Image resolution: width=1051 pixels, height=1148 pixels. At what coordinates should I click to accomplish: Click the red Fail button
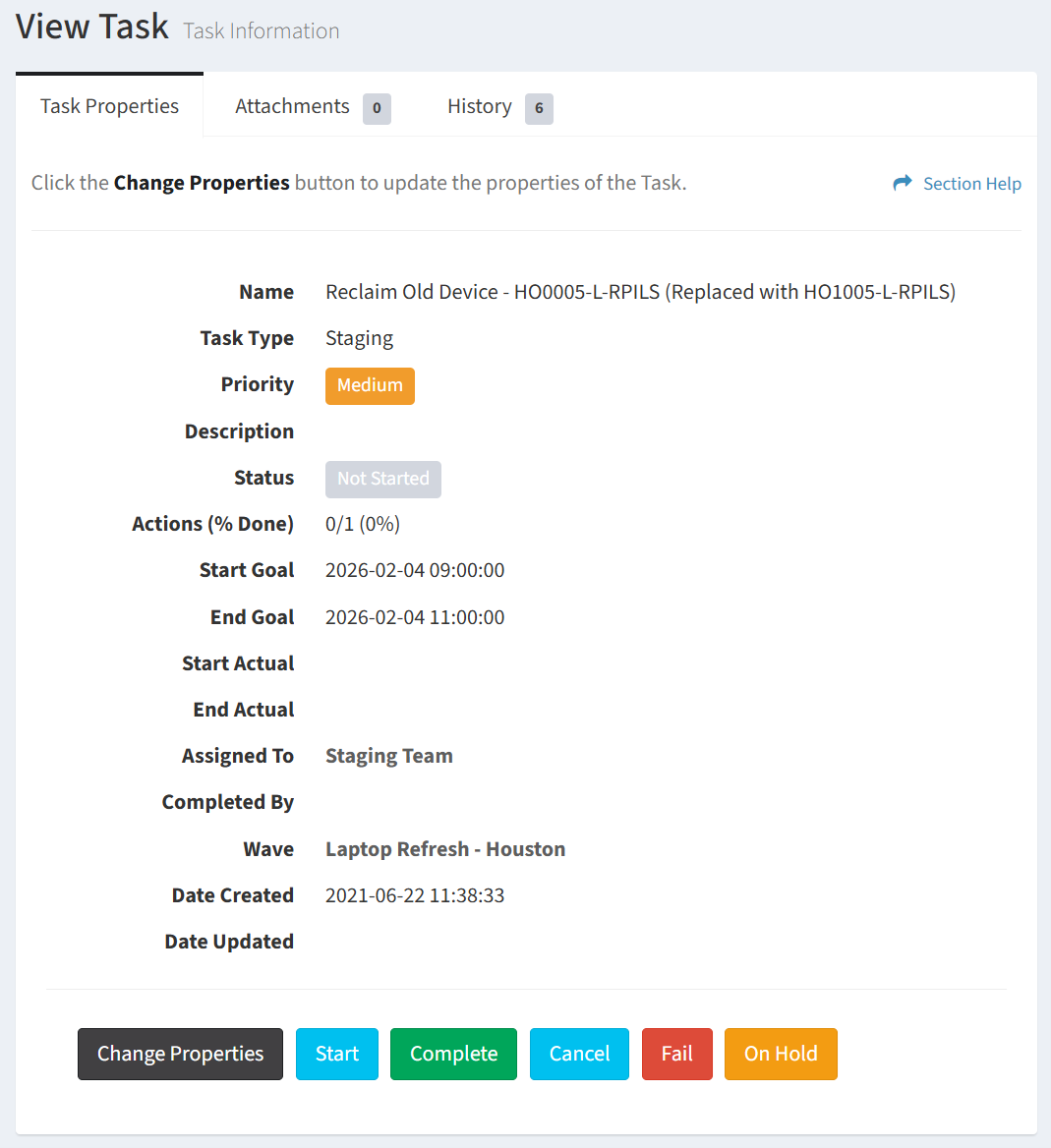(676, 1054)
